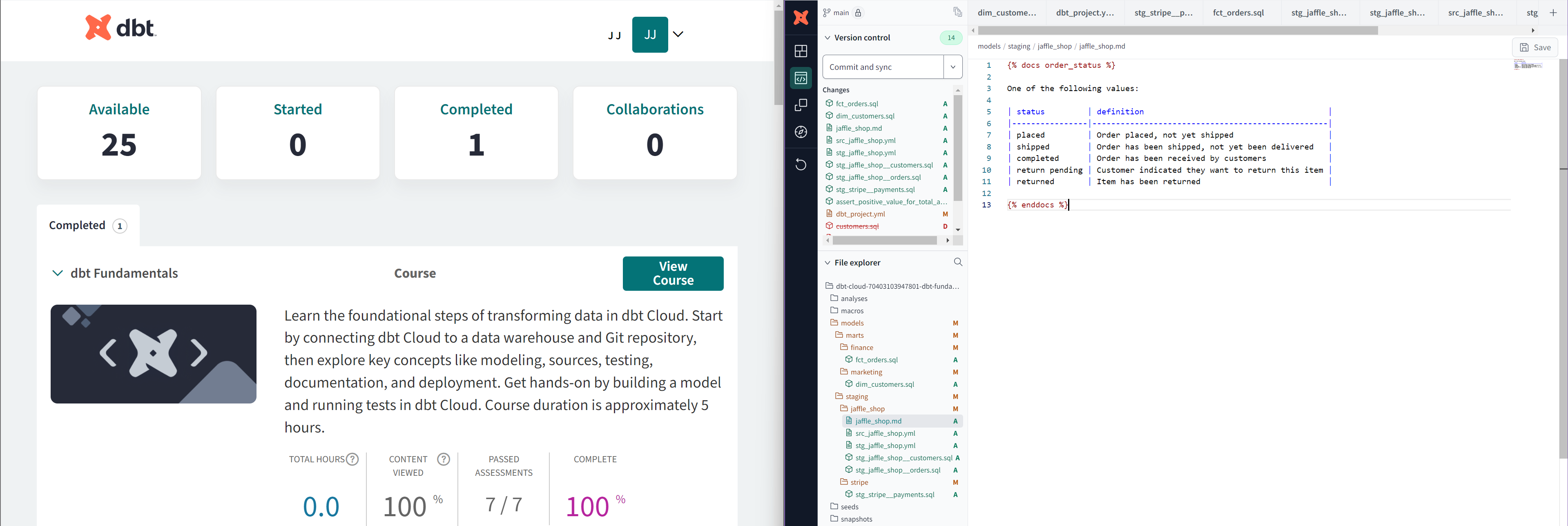The height and width of the screenshot is (526, 1568).
Task: Select the Completed tab with count 1
Action: (88, 225)
